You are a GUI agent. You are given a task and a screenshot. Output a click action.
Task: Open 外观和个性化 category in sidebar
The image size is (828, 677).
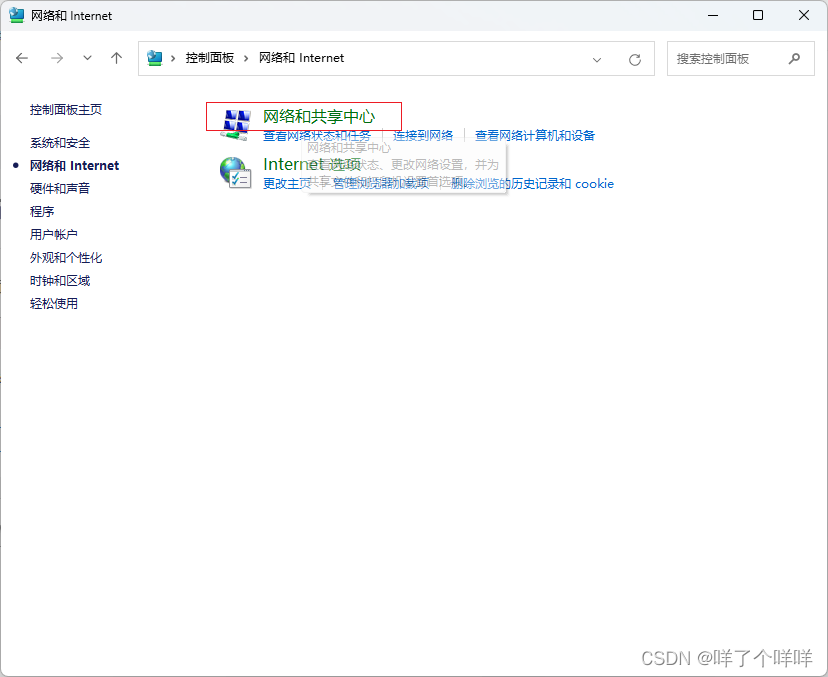tap(65, 258)
